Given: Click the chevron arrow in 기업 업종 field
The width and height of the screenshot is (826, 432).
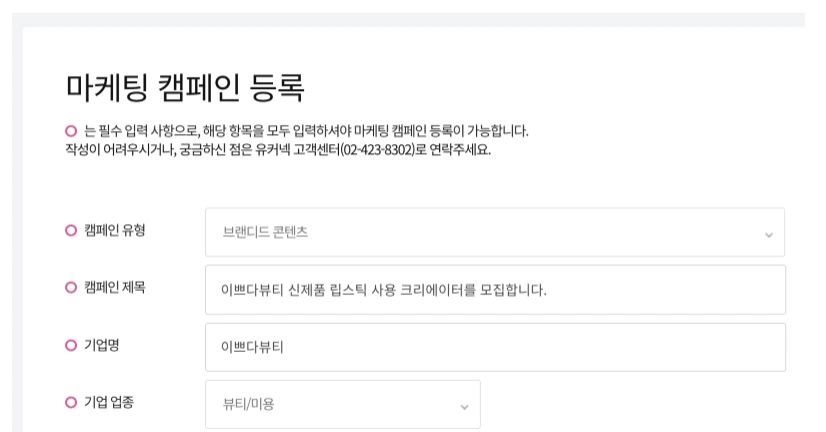Looking at the screenshot, I should 464,406.
